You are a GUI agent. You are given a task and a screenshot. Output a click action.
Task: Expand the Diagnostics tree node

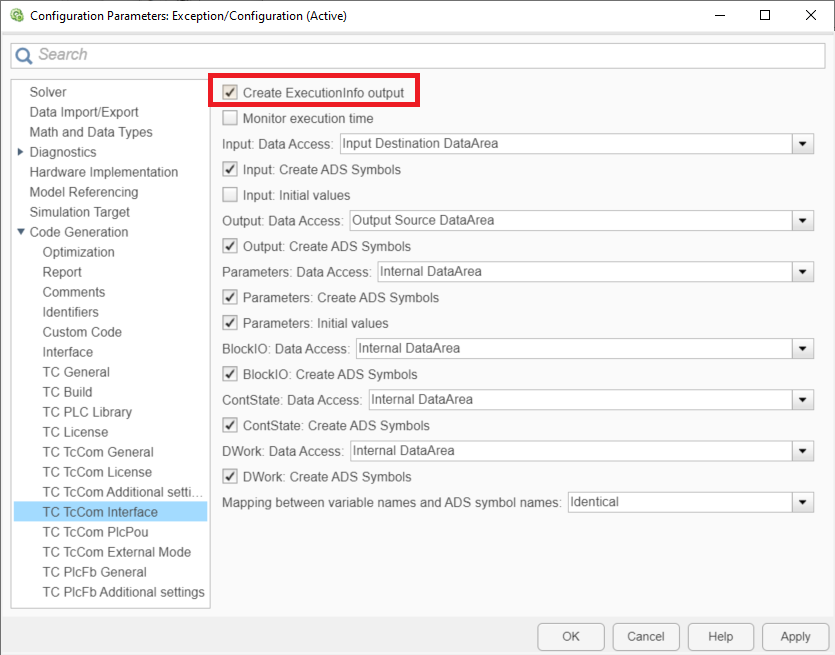point(21,152)
